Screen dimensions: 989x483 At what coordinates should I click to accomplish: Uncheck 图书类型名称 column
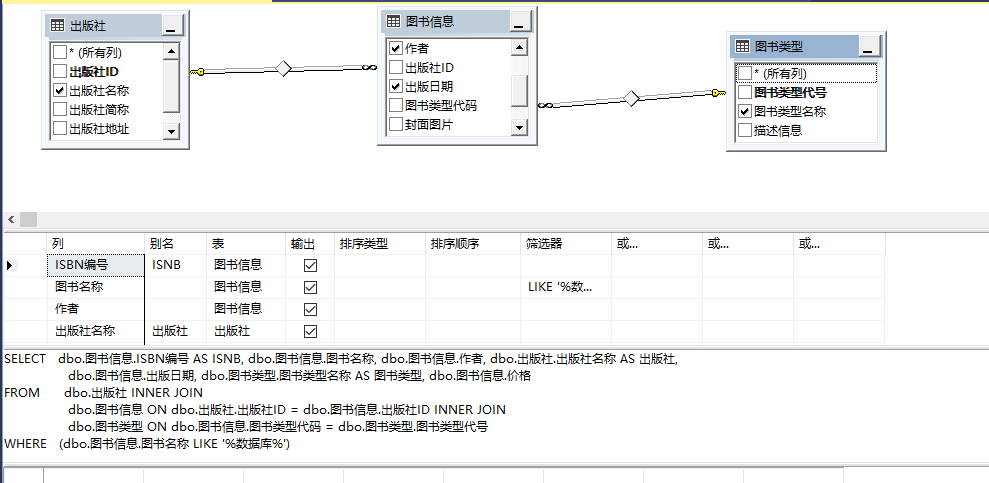pos(745,112)
